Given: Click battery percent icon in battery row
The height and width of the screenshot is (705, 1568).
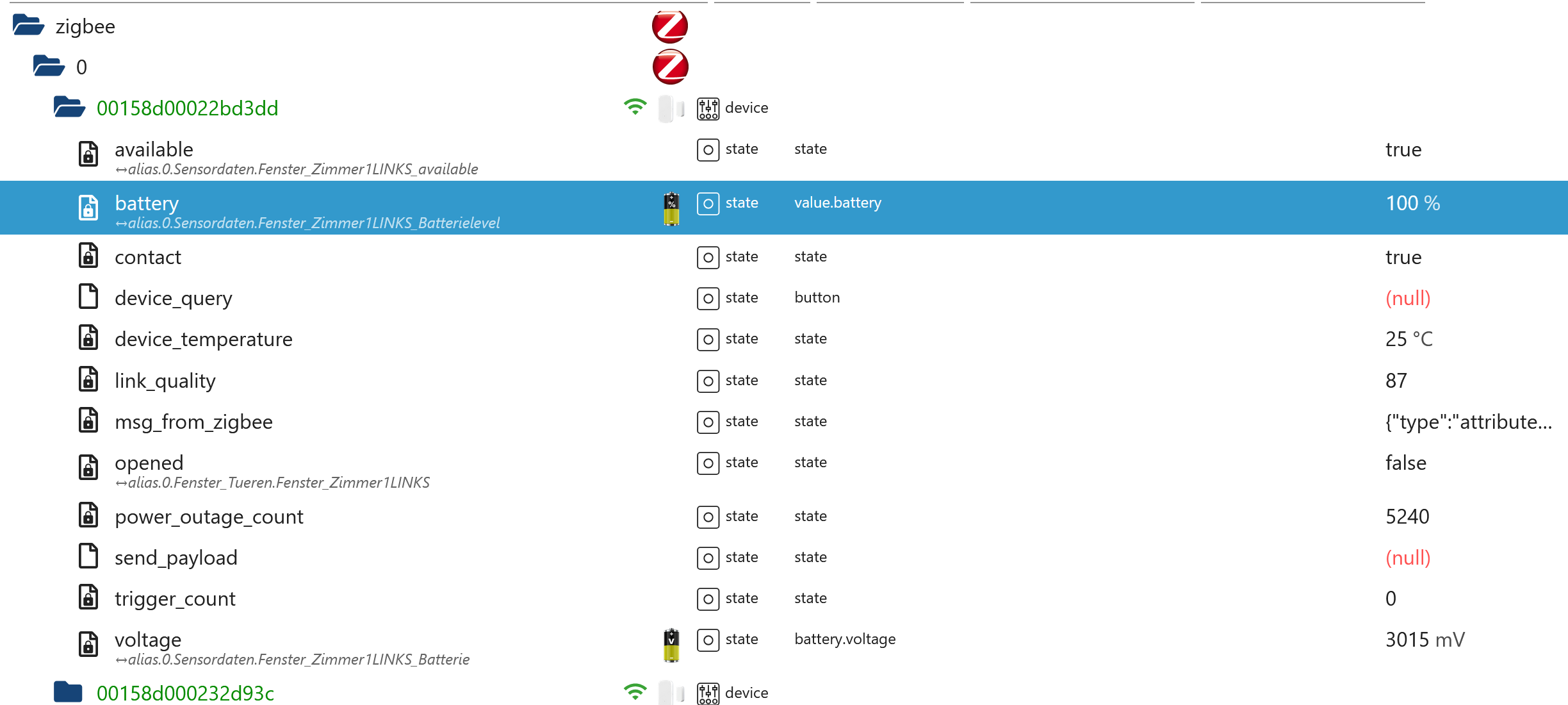Looking at the screenshot, I should 671,209.
